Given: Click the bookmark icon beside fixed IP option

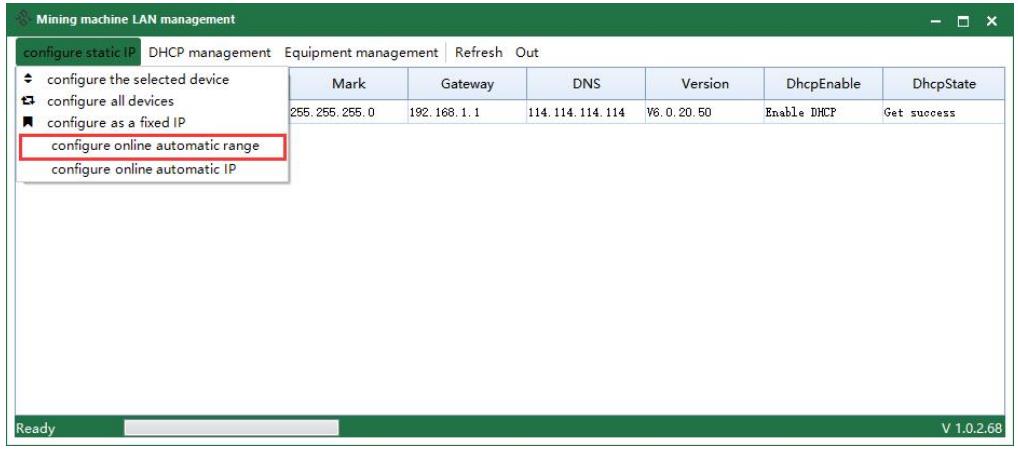Looking at the screenshot, I should click(28, 122).
